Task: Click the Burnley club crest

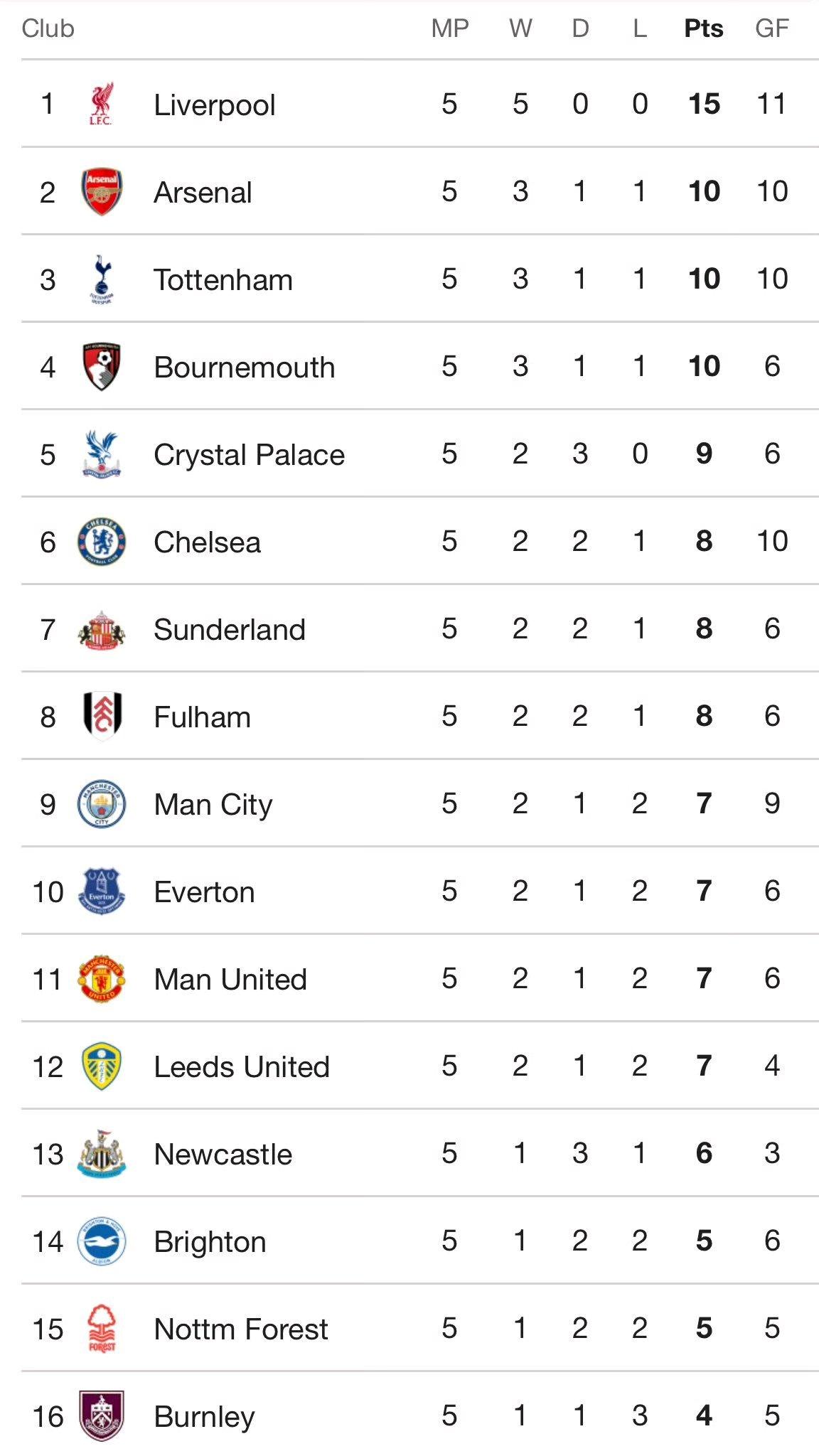Action: [x=102, y=1416]
